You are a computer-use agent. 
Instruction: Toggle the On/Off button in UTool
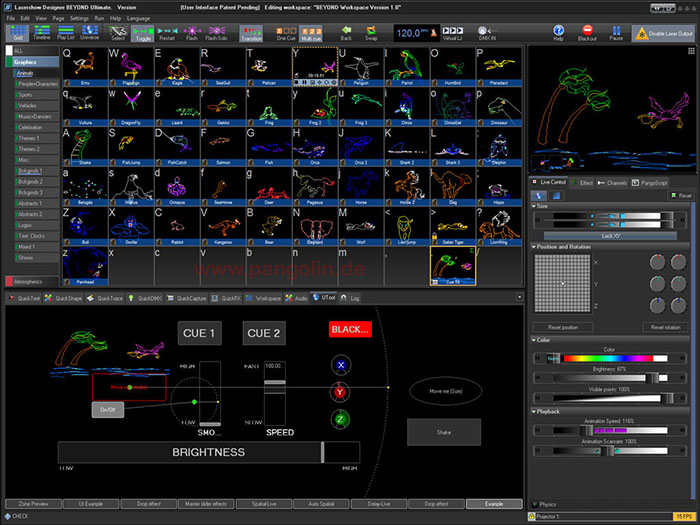[x=108, y=410]
